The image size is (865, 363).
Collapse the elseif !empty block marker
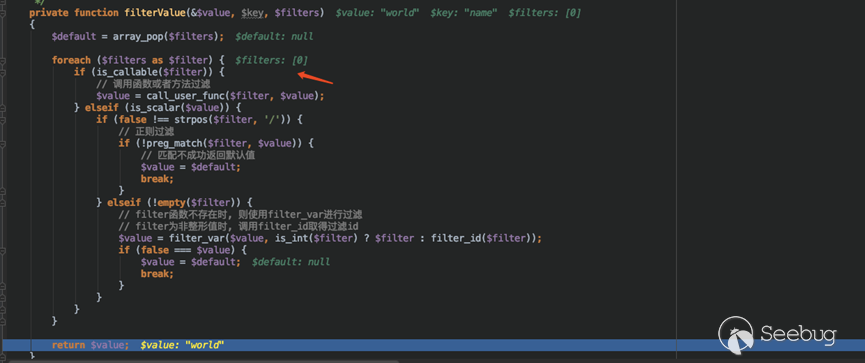point(2,202)
